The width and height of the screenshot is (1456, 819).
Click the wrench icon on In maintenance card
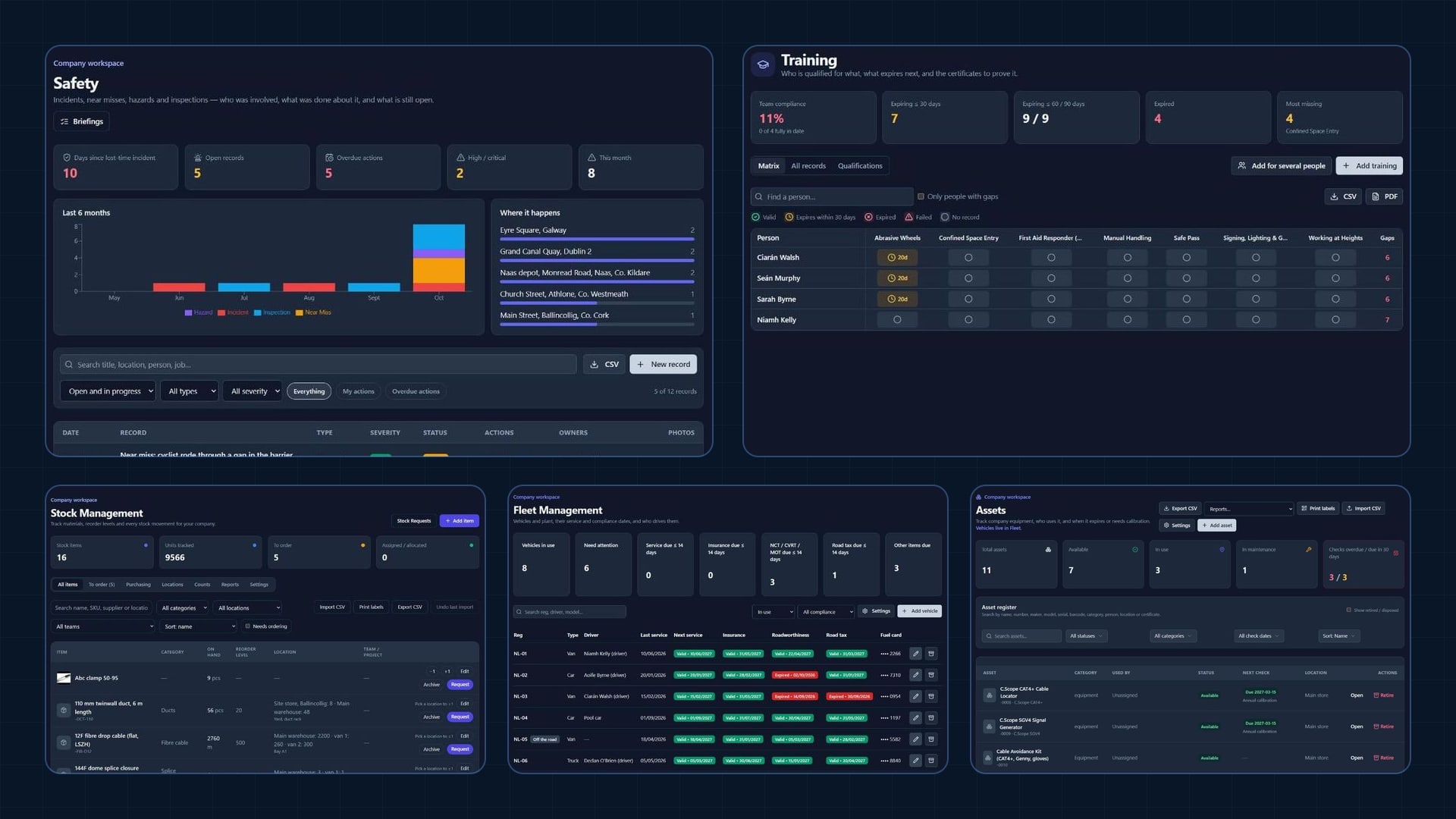coord(1309,550)
